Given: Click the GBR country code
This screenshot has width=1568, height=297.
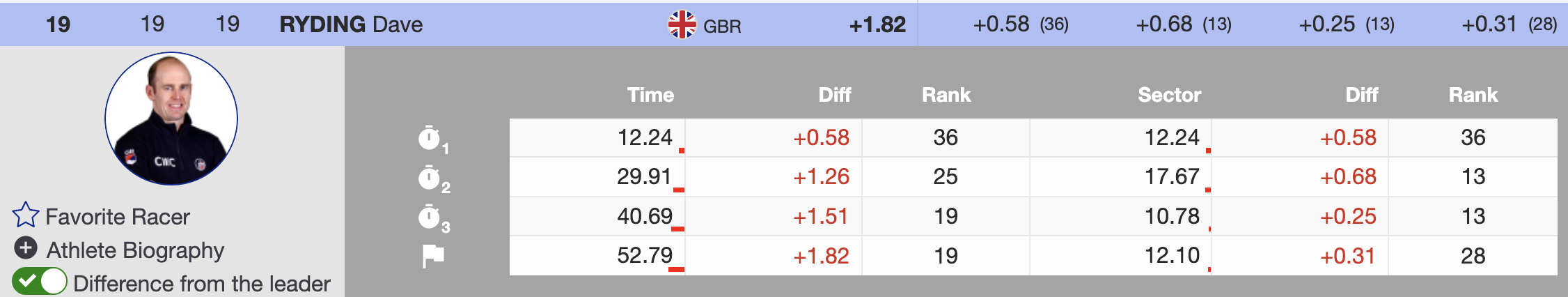Looking at the screenshot, I should (722, 26).
